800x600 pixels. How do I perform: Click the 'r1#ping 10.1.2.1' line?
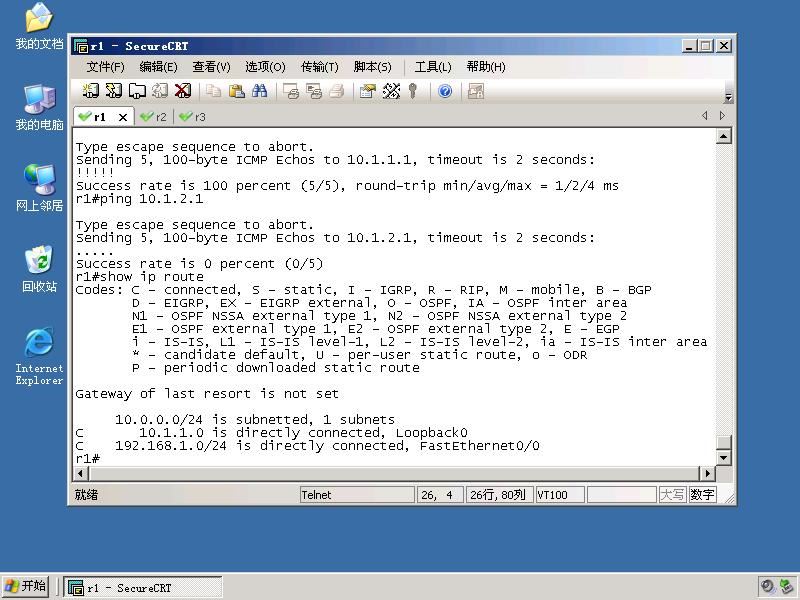point(139,199)
